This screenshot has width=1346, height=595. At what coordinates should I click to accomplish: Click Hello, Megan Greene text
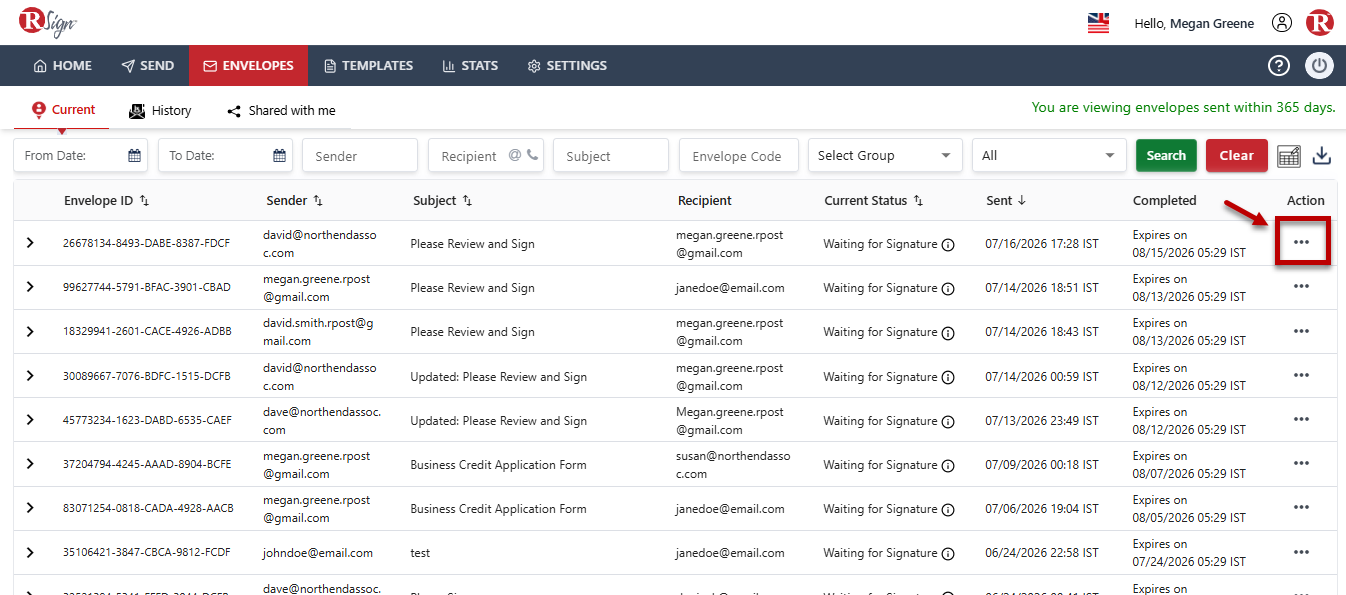pos(1194,23)
